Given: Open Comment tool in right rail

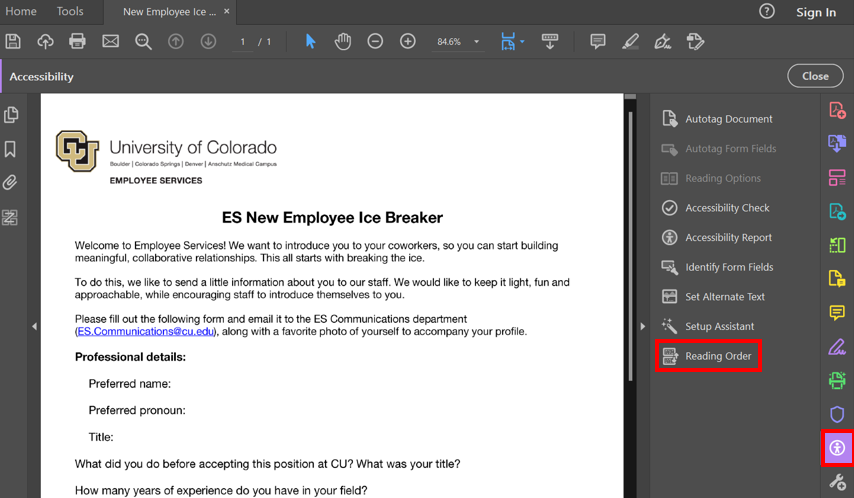Looking at the screenshot, I should pos(837,312).
